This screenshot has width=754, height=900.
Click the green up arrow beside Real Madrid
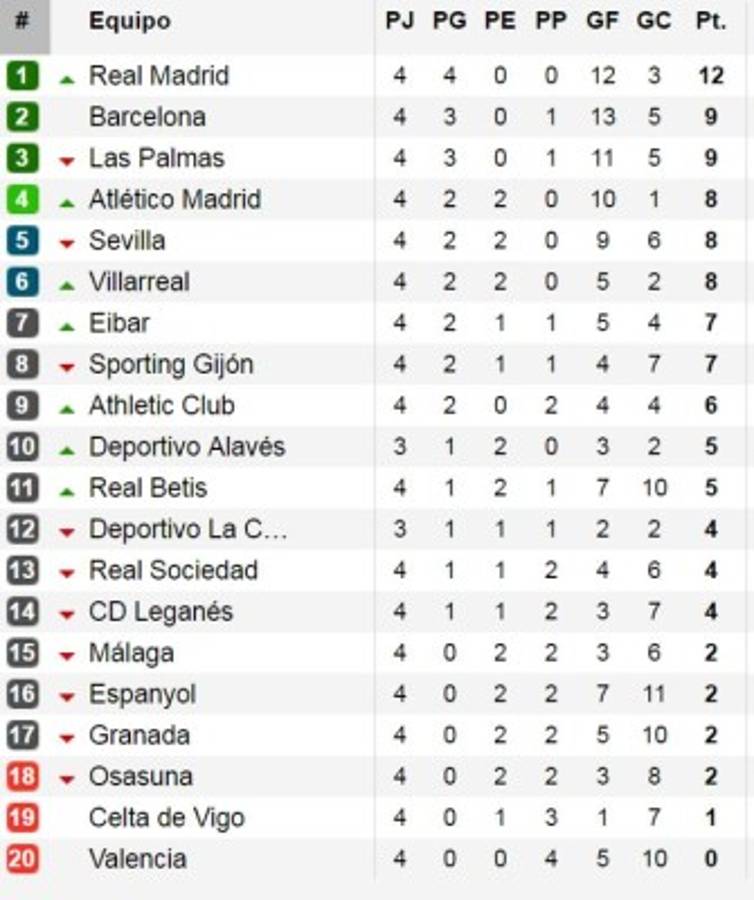tap(67, 78)
